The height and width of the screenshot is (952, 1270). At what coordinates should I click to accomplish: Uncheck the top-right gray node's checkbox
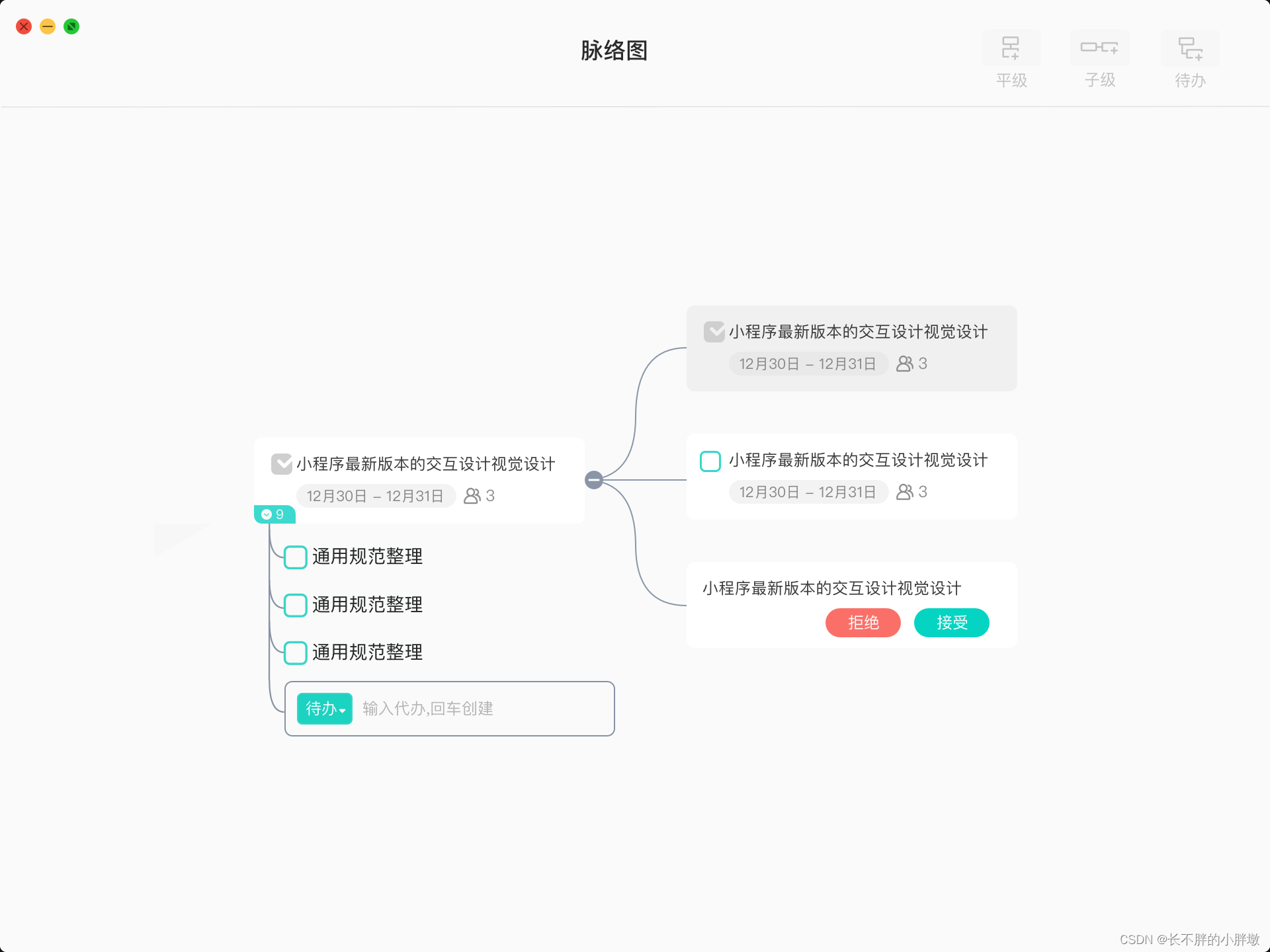[x=714, y=332]
